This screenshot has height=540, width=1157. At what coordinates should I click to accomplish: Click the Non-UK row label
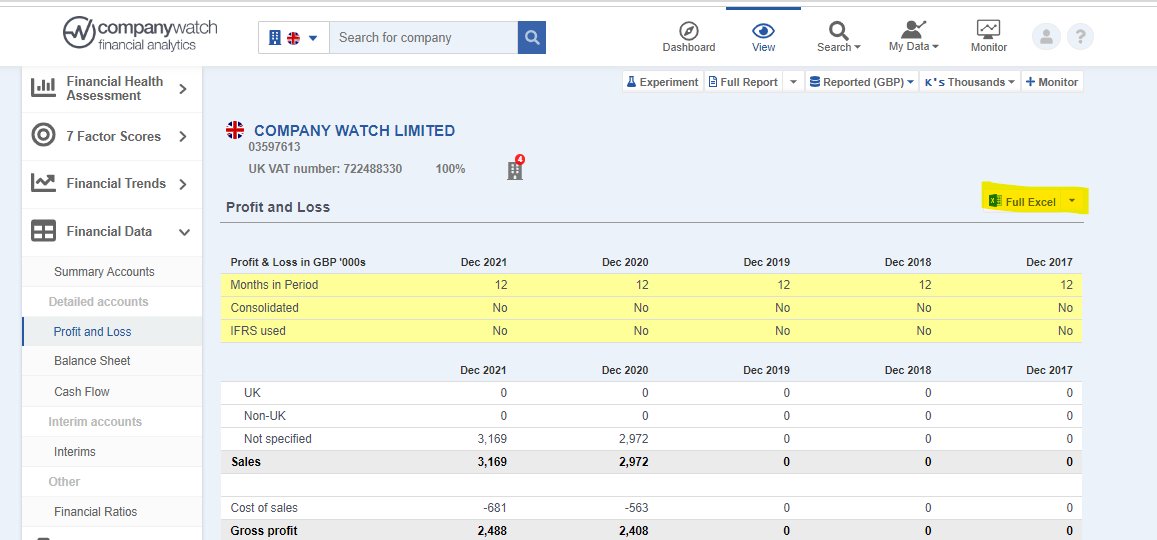point(264,416)
